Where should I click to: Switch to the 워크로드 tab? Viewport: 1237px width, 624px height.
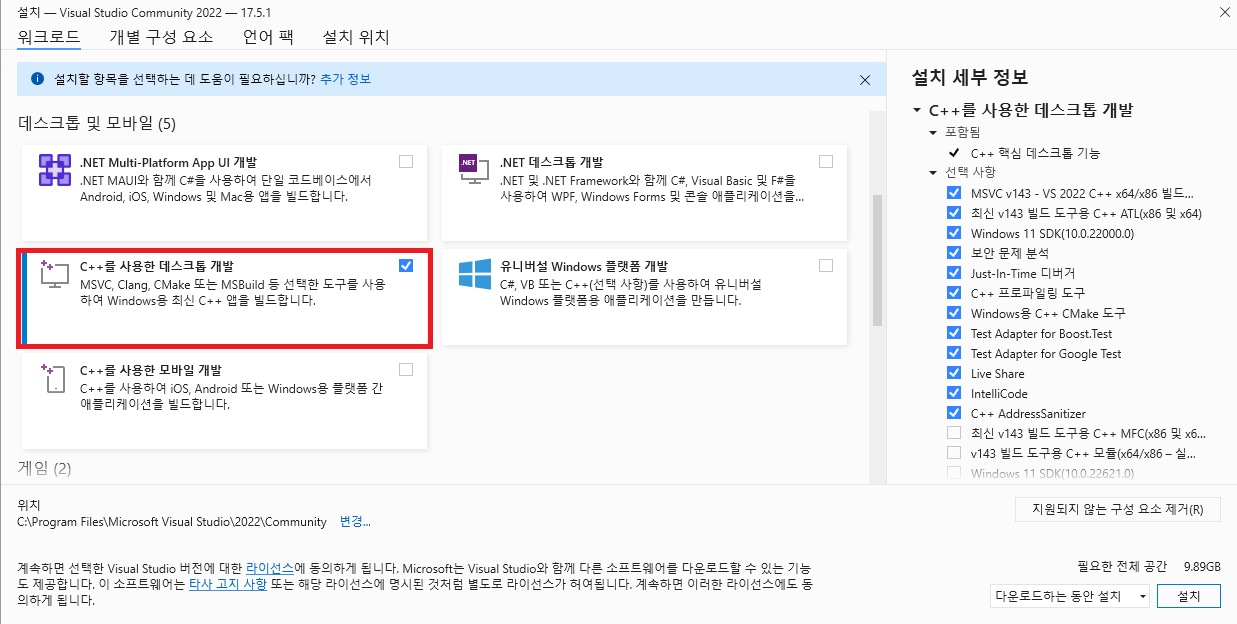click(x=49, y=37)
